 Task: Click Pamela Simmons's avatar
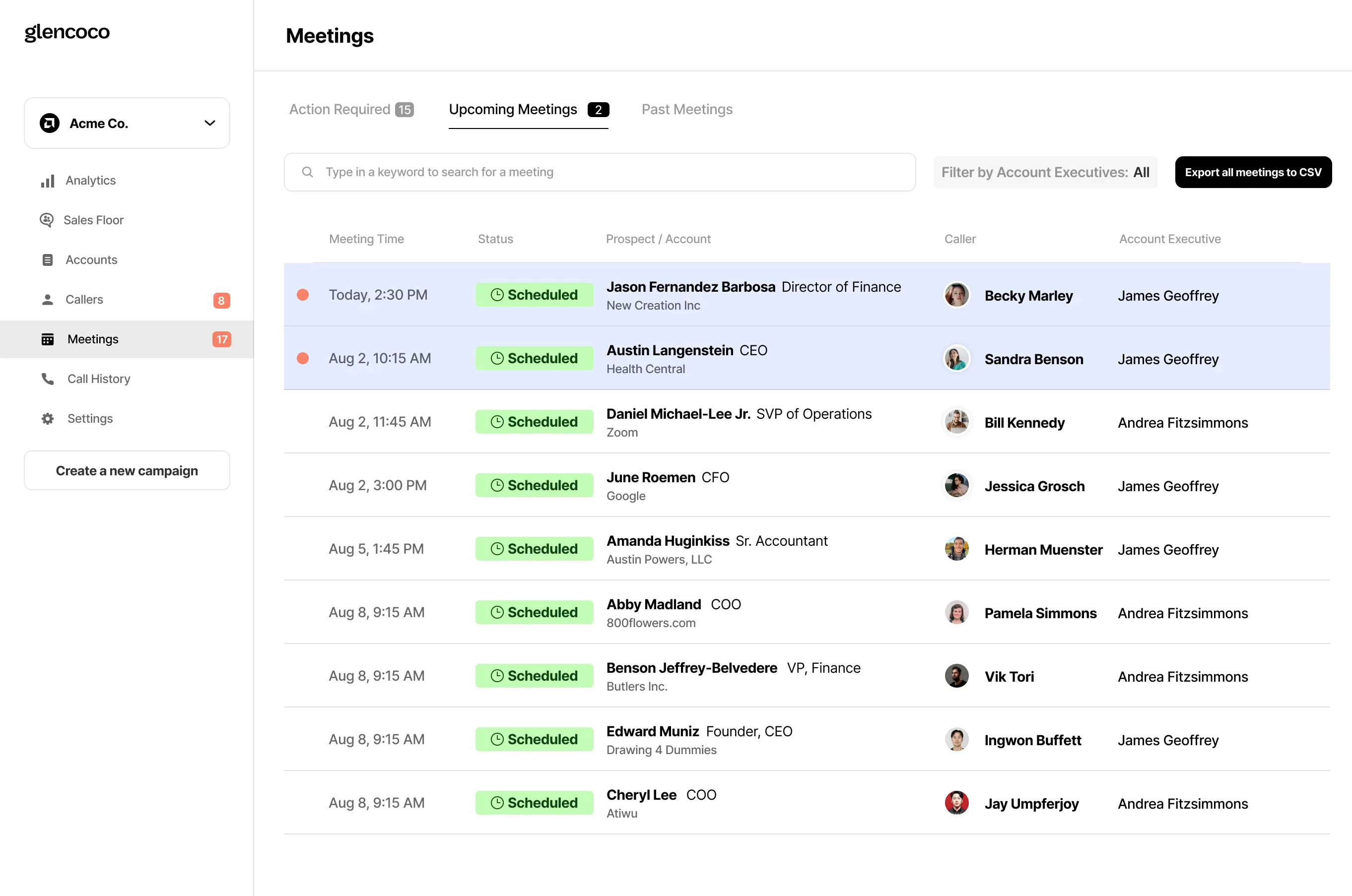(x=956, y=612)
